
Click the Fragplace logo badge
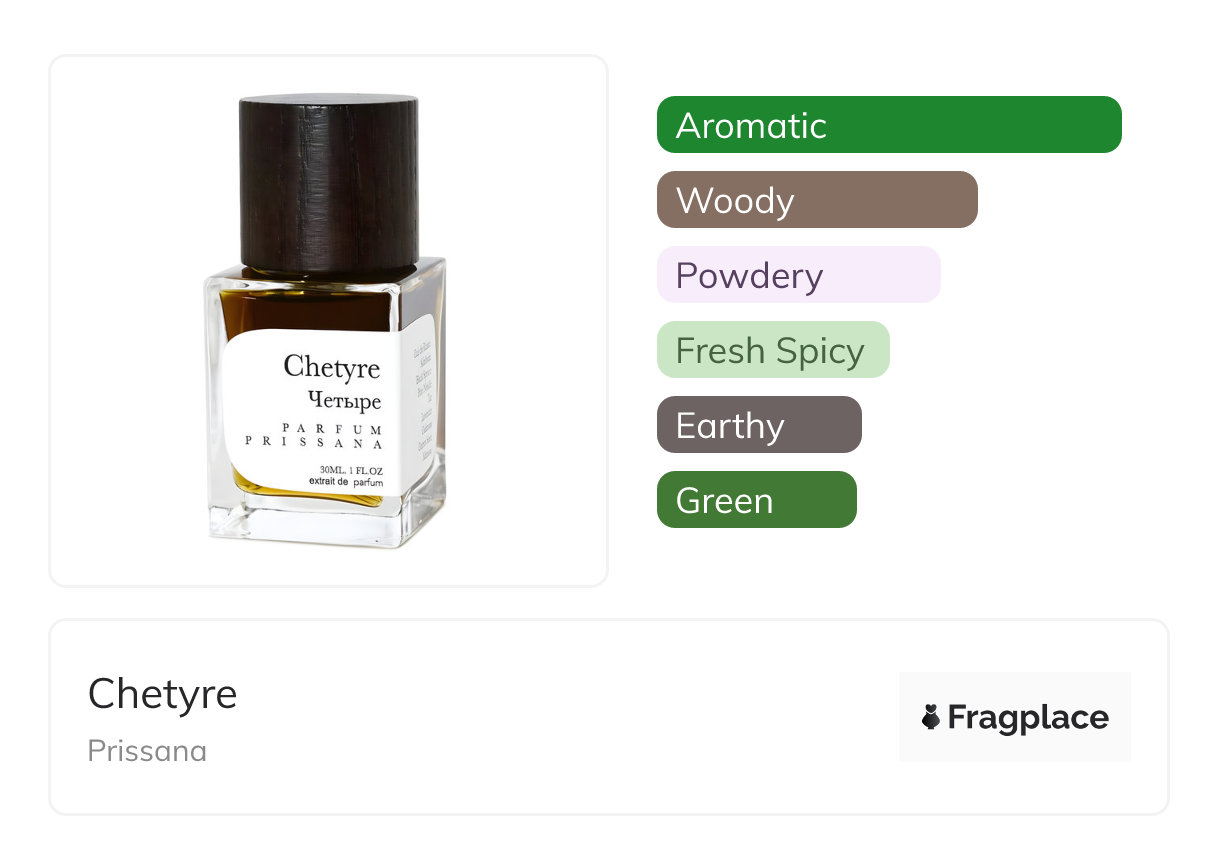pyautogui.click(x=1015, y=717)
